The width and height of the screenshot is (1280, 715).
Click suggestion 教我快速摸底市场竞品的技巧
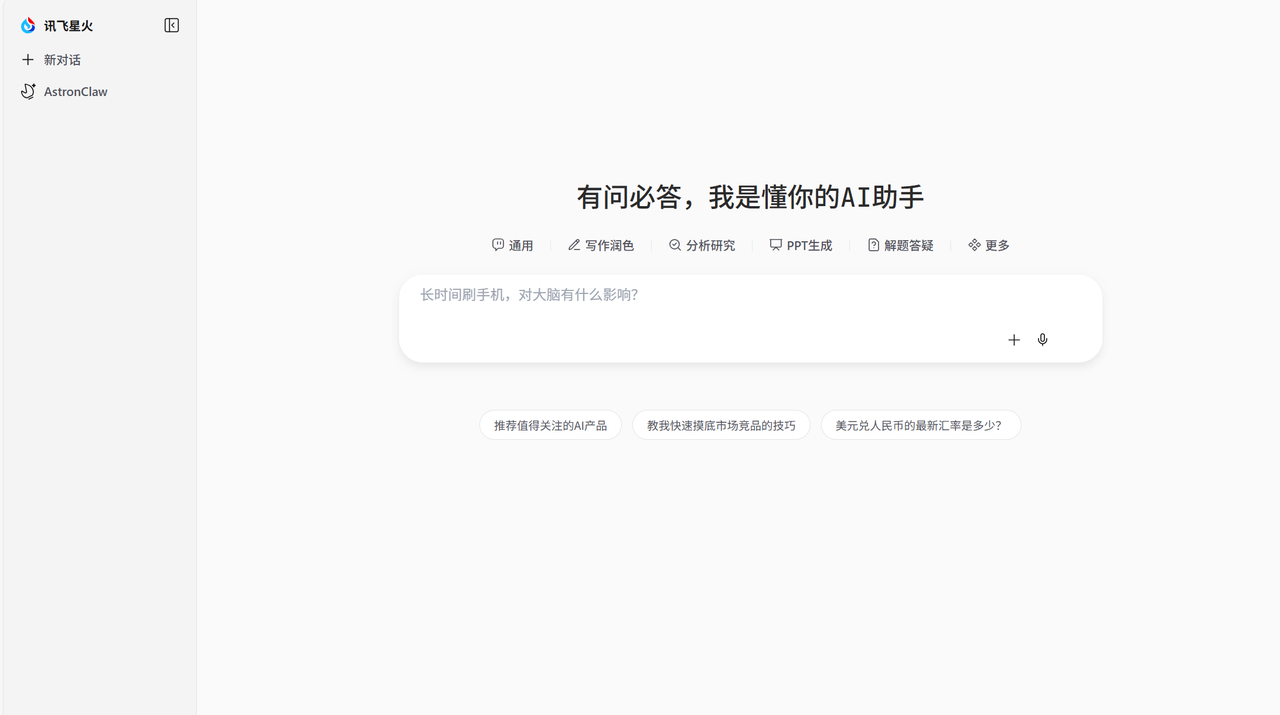(721, 425)
